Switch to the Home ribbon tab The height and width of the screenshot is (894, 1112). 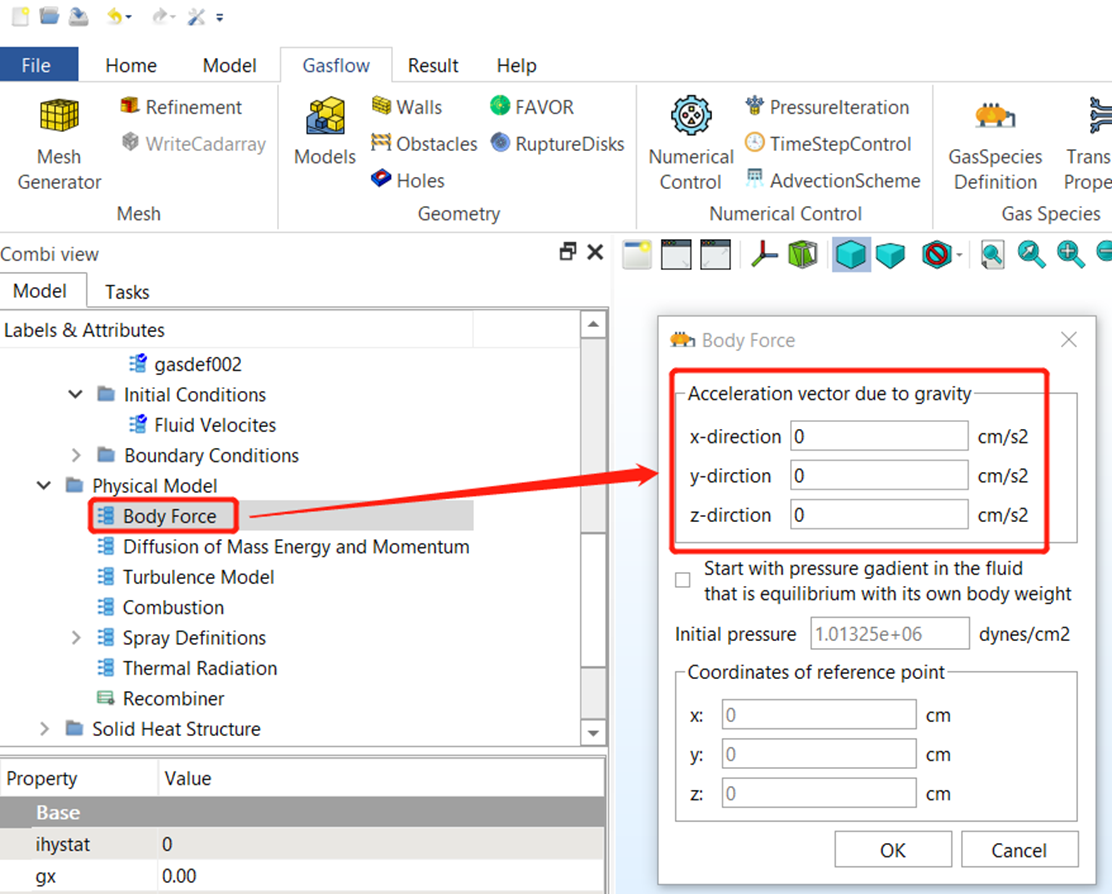pos(130,65)
